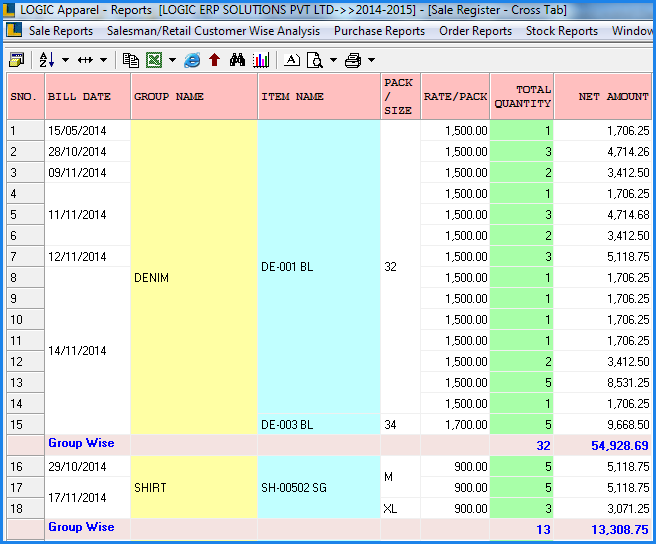Select row header number 15
This screenshot has height=544, width=656.
pyautogui.click(x=26, y=424)
